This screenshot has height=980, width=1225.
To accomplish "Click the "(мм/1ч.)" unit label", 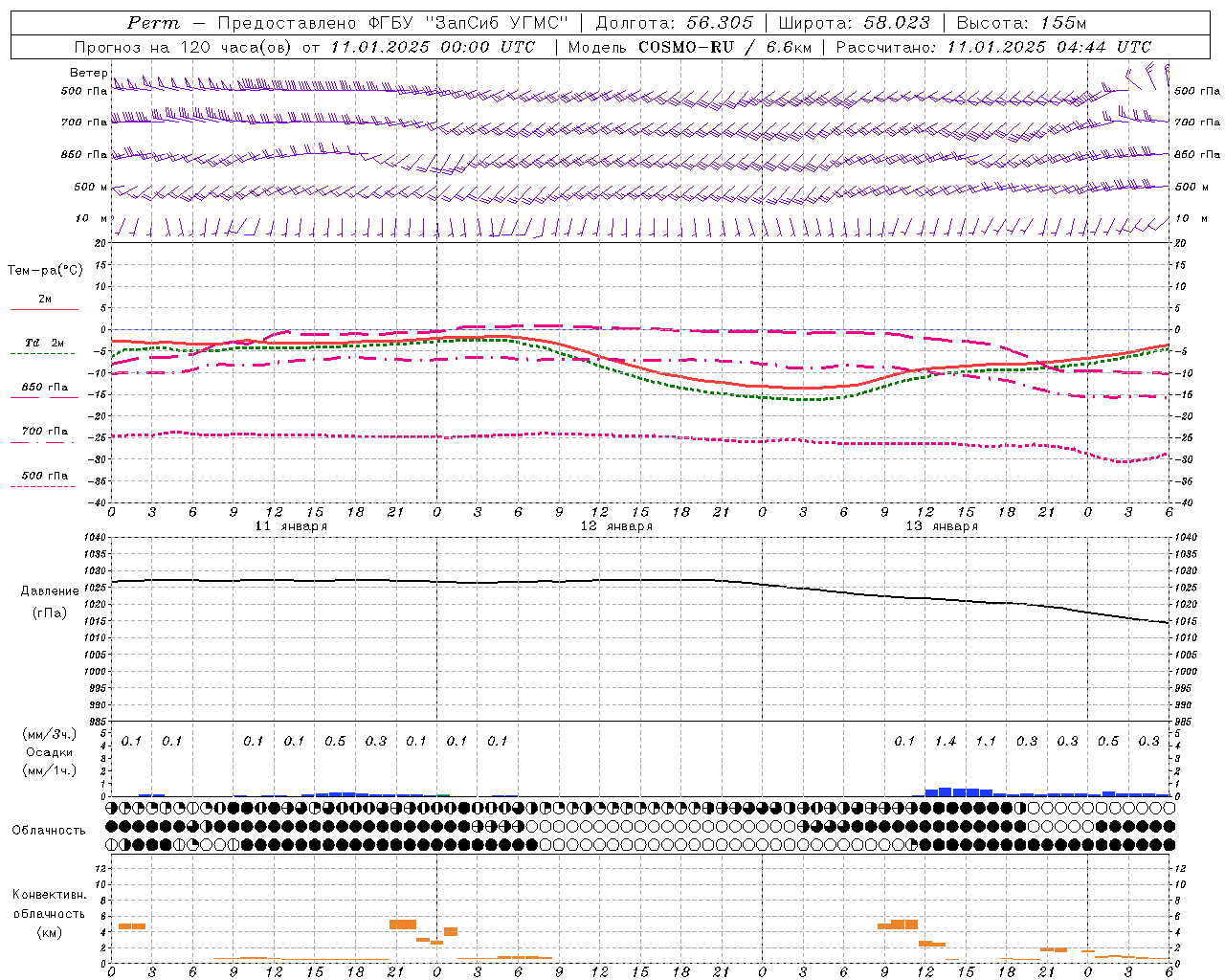I will click(x=50, y=770).
